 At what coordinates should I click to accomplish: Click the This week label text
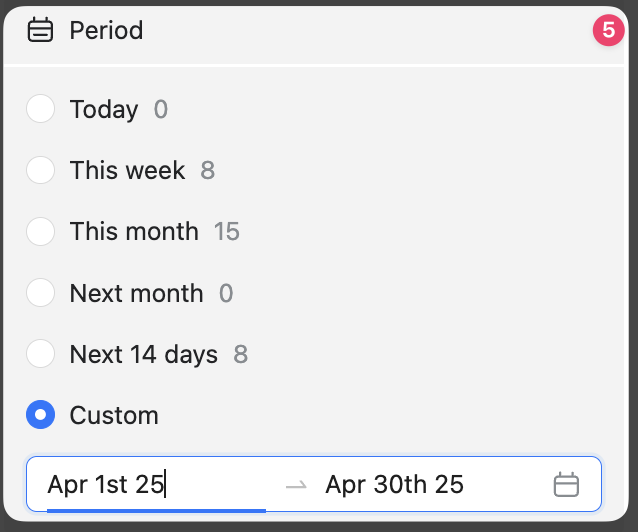(127, 170)
